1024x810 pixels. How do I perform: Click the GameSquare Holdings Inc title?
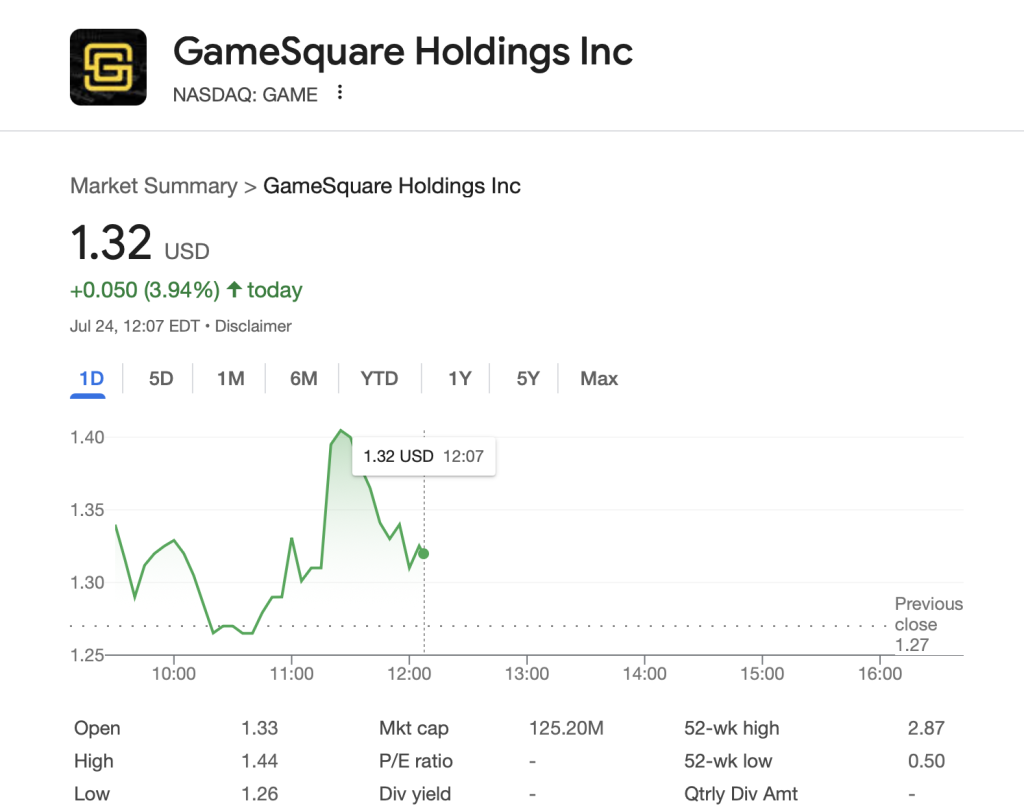coord(403,51)
